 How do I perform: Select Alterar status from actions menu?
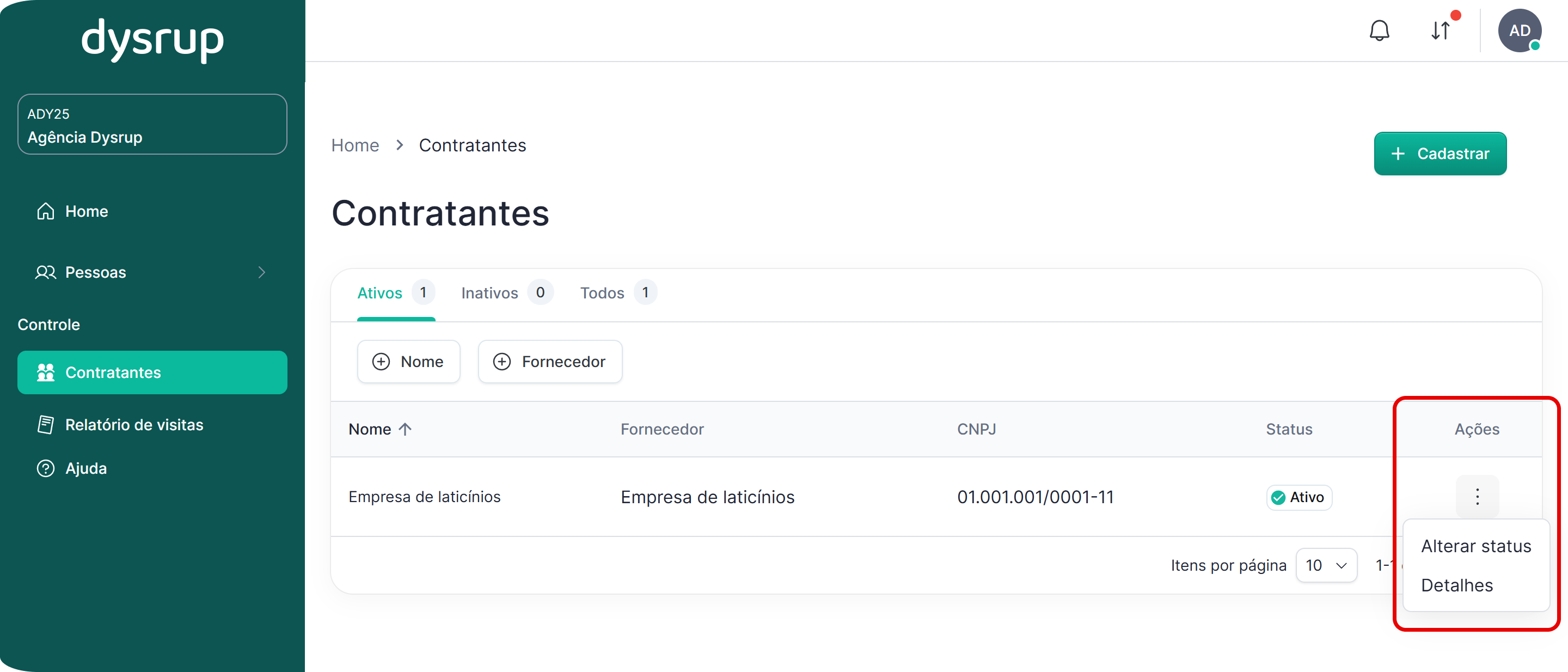coord(1475,546)
